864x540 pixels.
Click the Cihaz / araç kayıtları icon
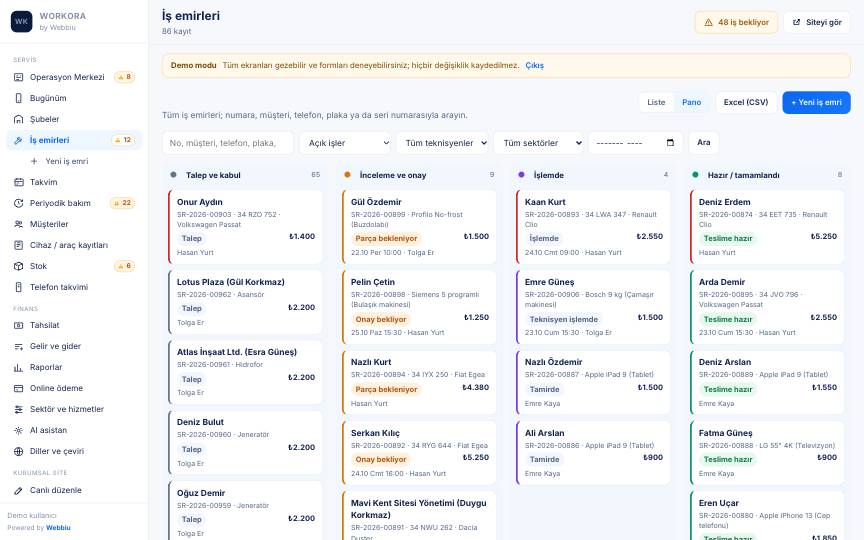18,245
